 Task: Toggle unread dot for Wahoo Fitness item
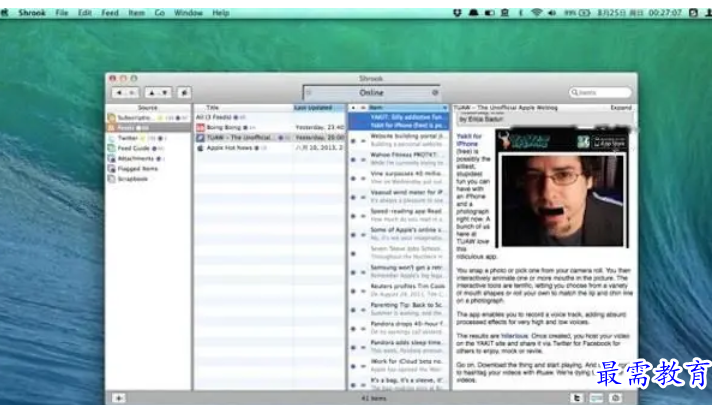click(353, 159)
